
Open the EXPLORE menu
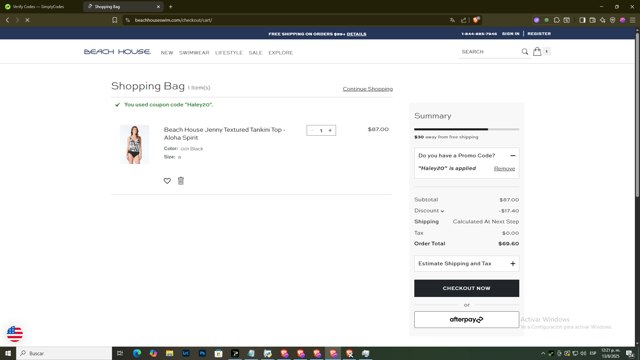pyautogui.click(x=280, y=53)
